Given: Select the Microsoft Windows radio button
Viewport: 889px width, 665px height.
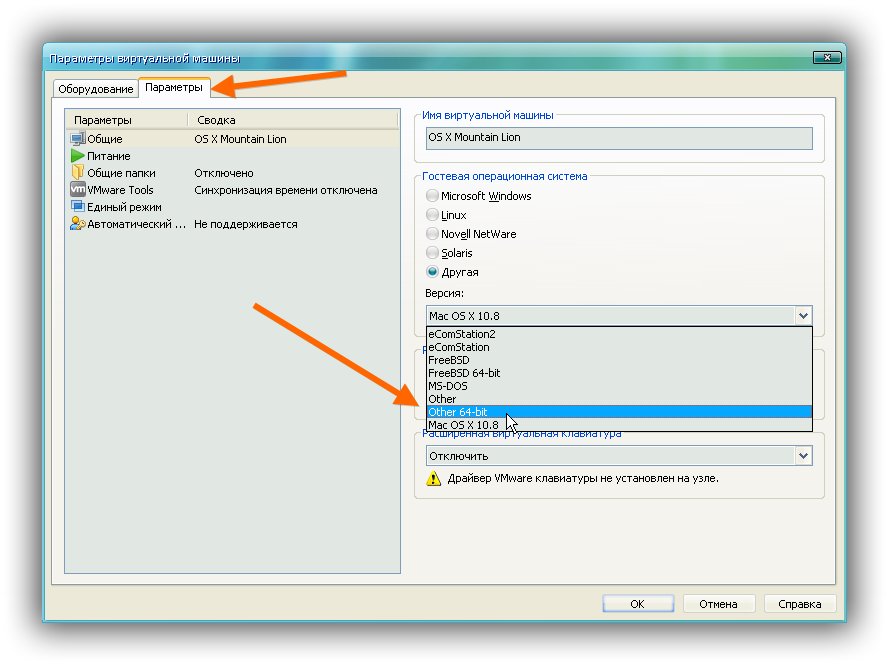Looking at the screenshot, I should [x=432, y=196].
